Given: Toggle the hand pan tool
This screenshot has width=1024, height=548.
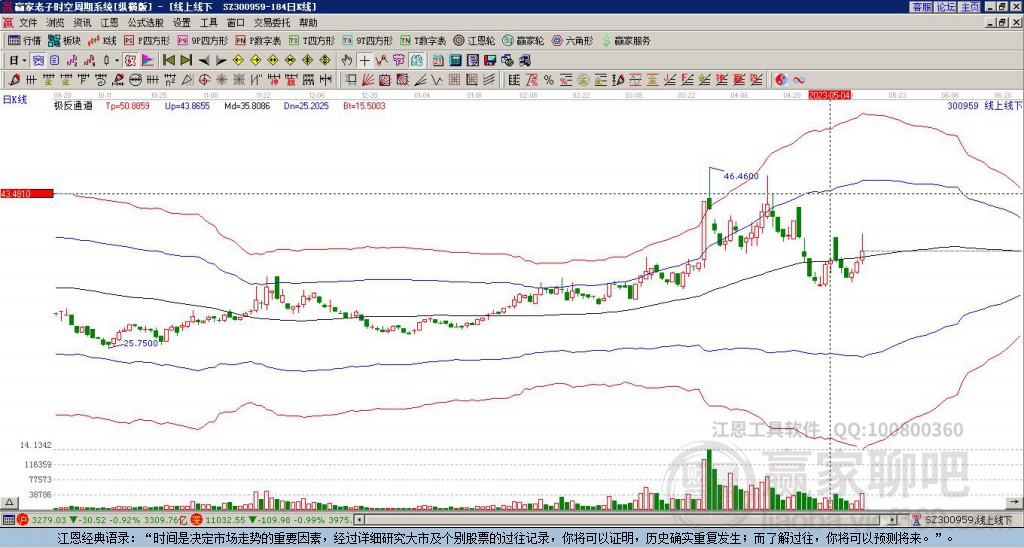Looking at the screenshot, I should click(347, 61).
